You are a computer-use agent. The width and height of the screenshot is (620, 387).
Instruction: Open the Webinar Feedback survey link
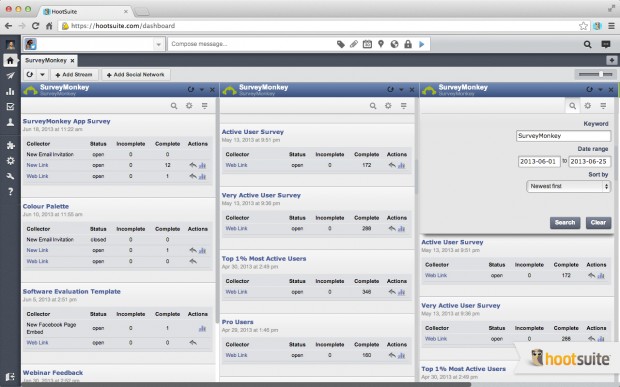pos(53,372)
